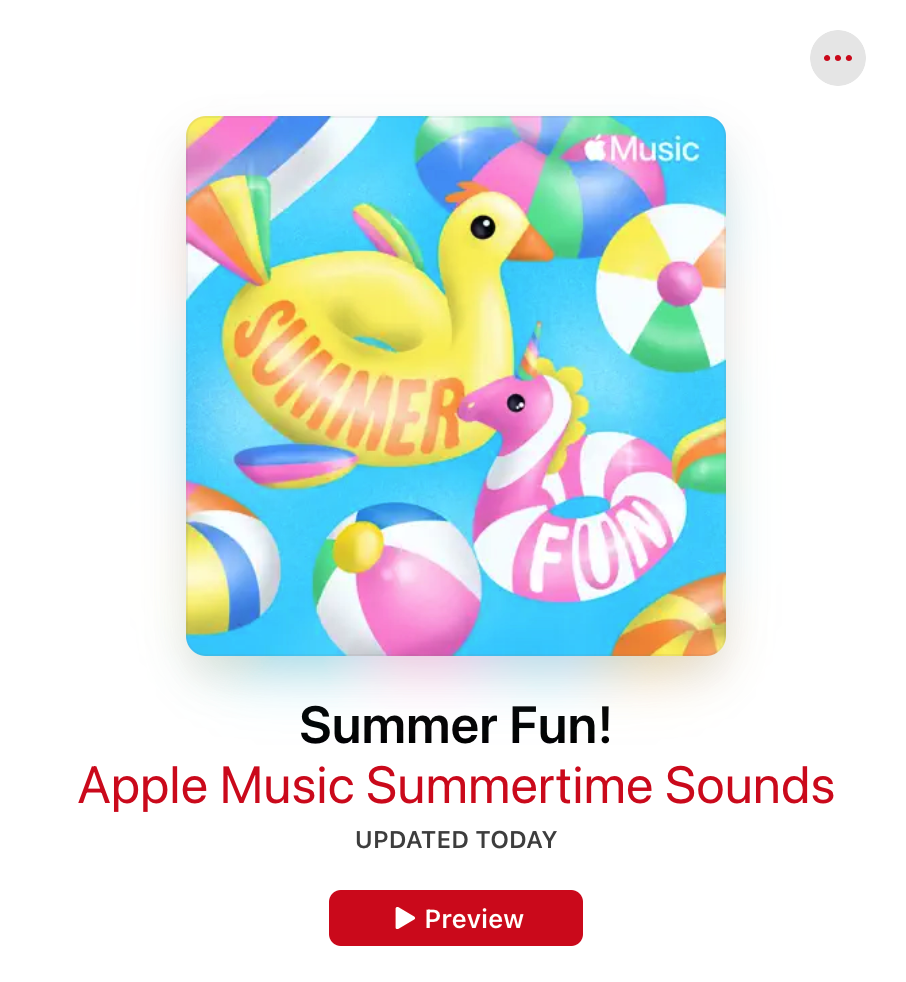The width and height of the screenshot is (906, 982).
Task: Click the orange striped ball in bottom-right corner
Action: 673,616
